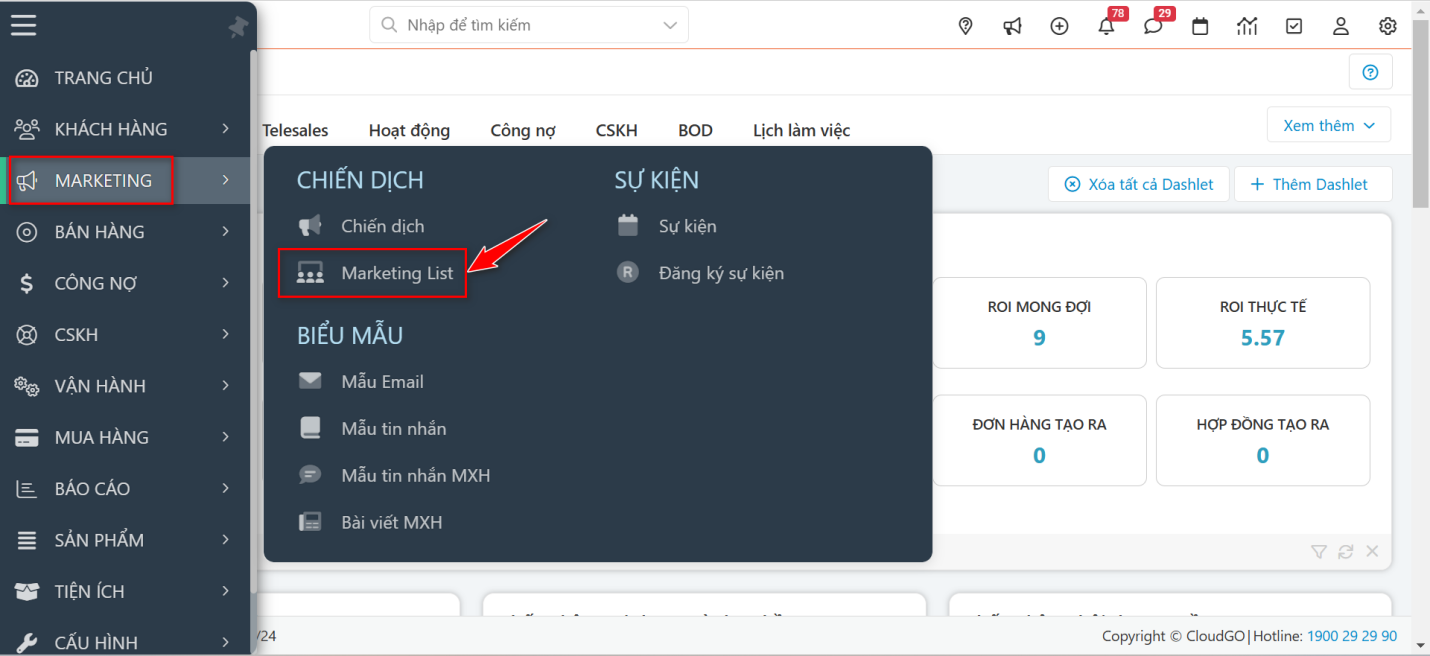This screenshot has height=656, width=1430.
Task: Switch to the Telesales tab
Action: click(x=295, y=130)
